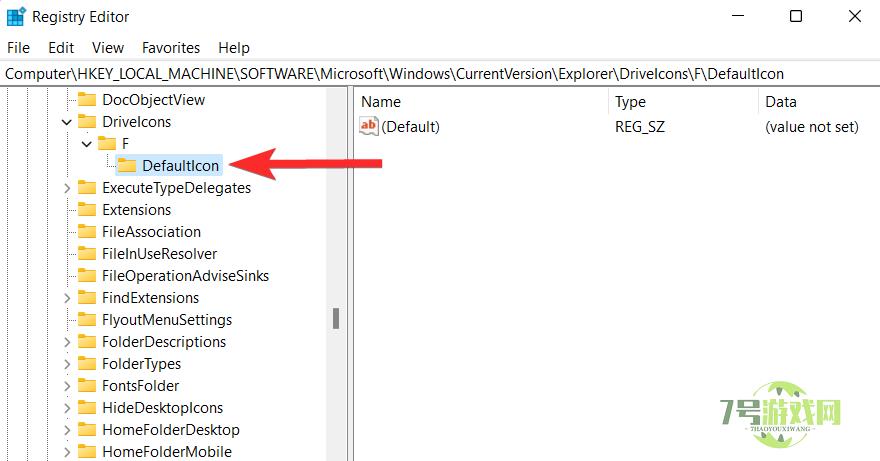Select the F key folder icon

coord(107,143)
